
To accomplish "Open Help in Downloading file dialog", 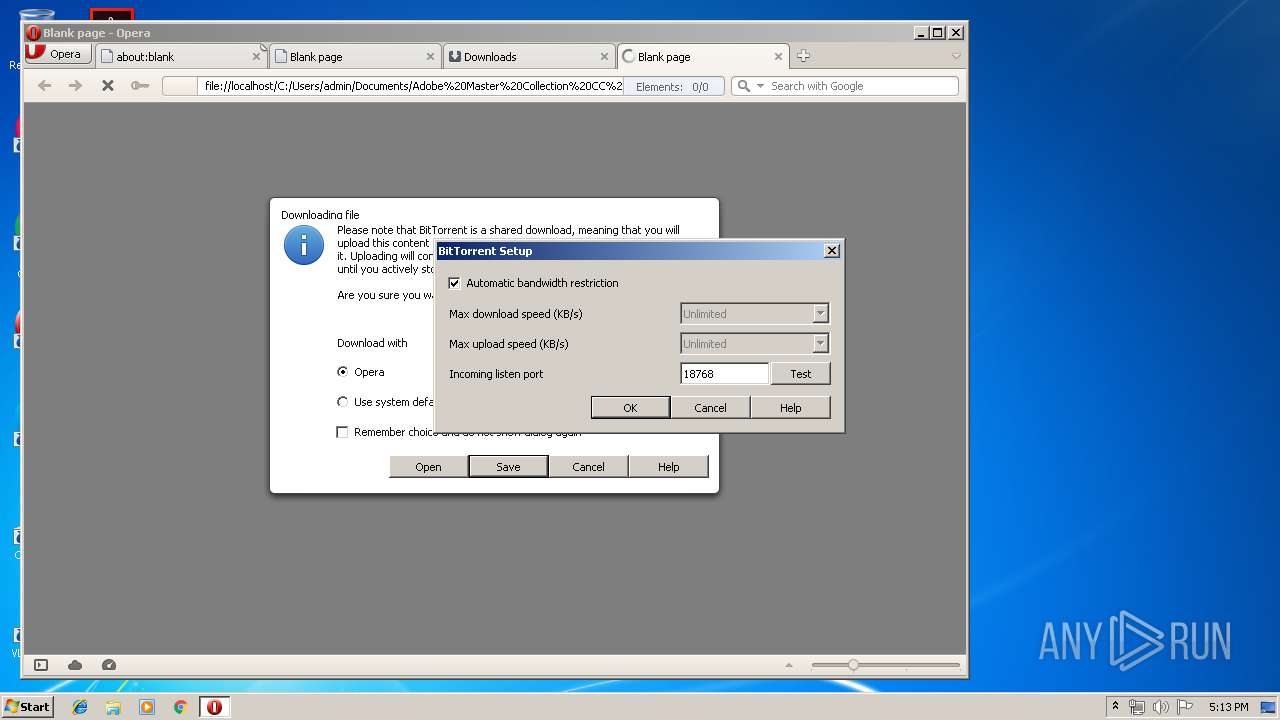I will pos(668,466).
